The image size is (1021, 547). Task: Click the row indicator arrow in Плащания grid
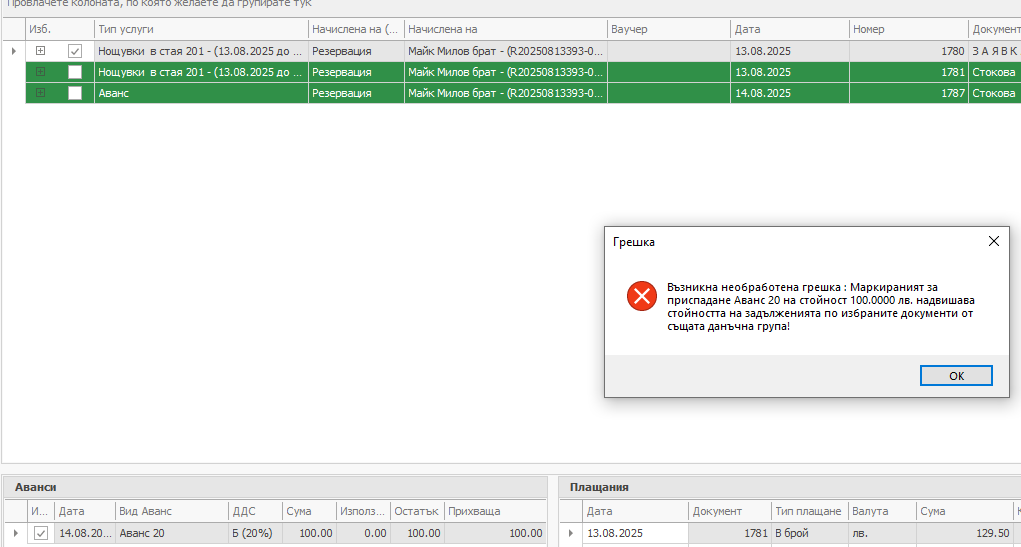(x=570, y=533)
